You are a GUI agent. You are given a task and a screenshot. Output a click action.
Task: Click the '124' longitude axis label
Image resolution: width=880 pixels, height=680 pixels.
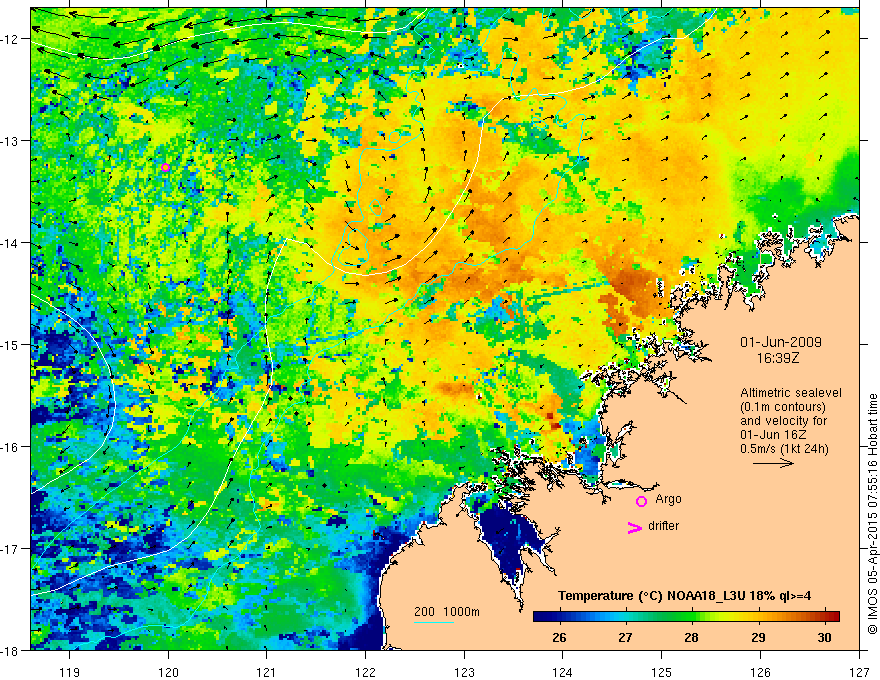pos(563,672)
